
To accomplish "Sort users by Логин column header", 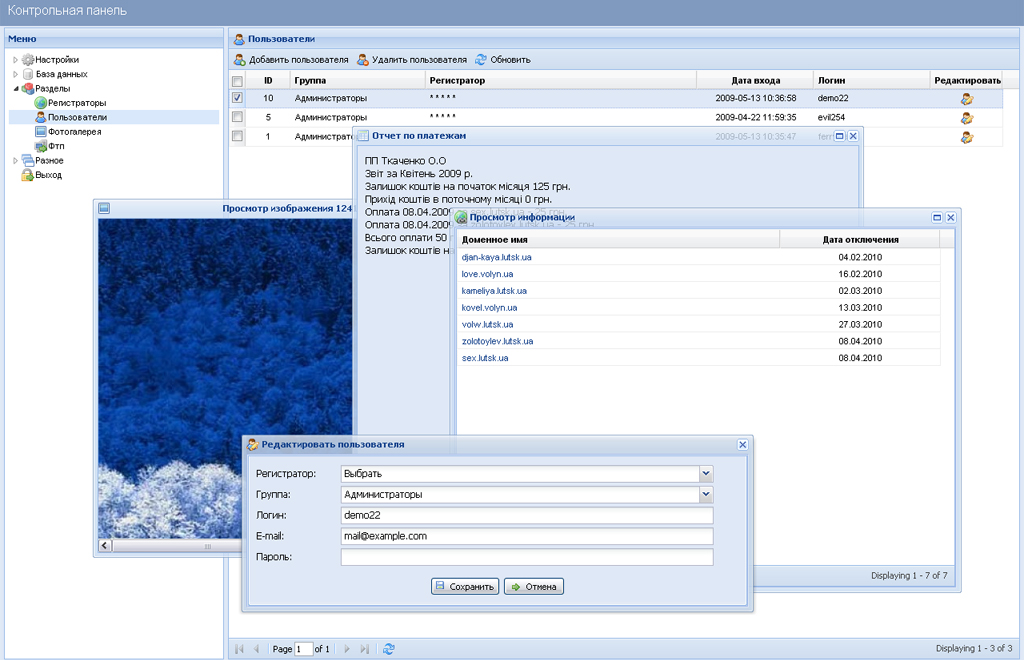I will click(872, 80).
